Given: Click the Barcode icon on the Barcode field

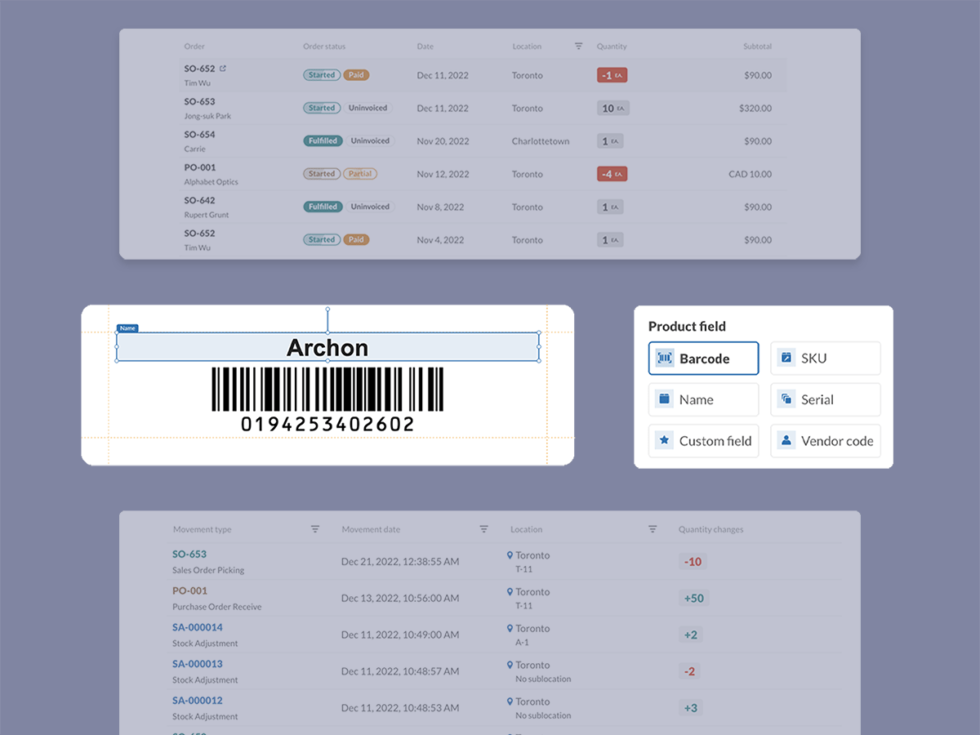Looking at the screenshot, I should point(664,357).
